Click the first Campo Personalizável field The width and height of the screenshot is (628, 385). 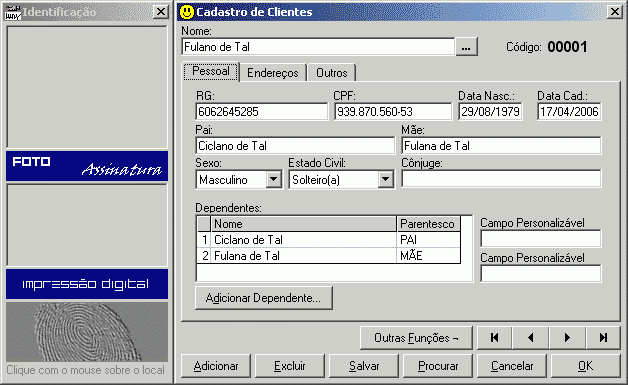tap(541, 239)
